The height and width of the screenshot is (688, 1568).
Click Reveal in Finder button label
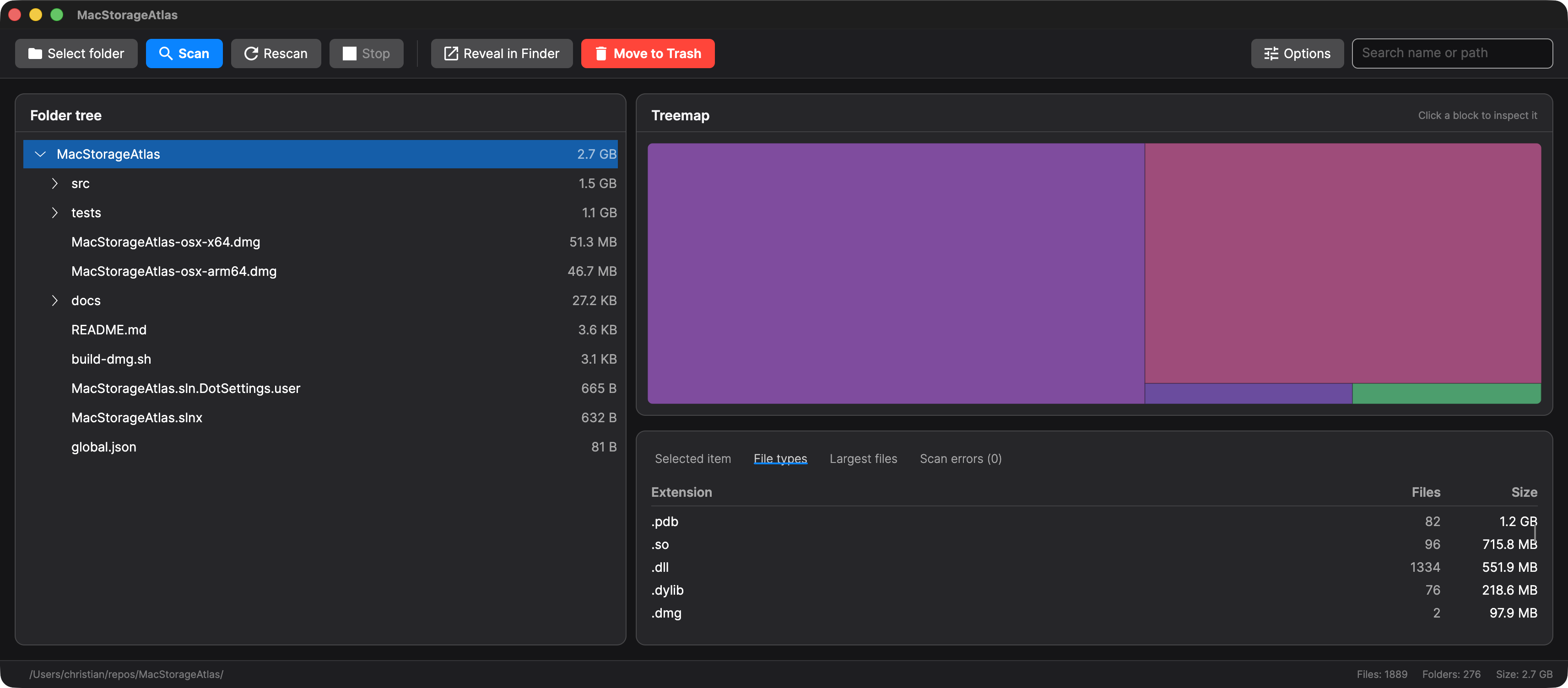coord(511,54)
